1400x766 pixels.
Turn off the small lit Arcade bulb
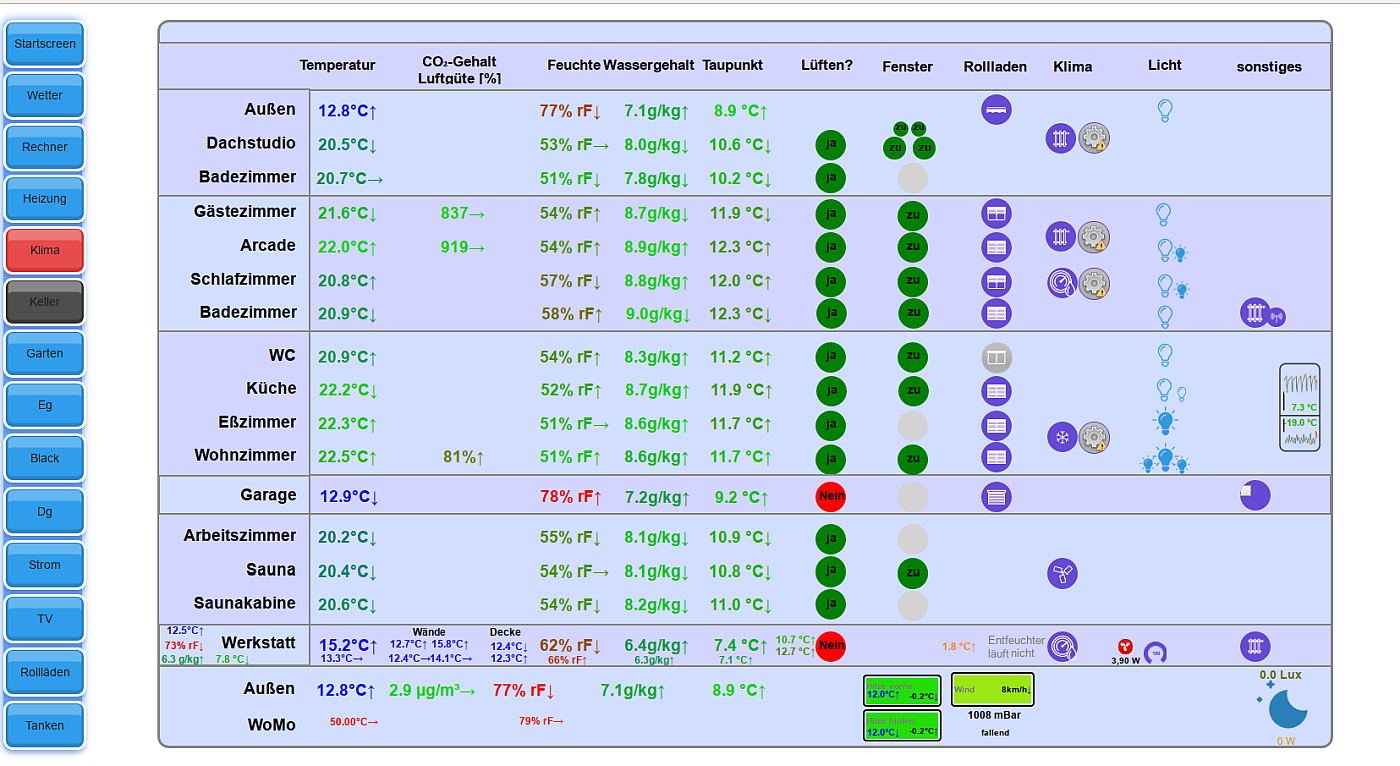tap(1181, 254)
